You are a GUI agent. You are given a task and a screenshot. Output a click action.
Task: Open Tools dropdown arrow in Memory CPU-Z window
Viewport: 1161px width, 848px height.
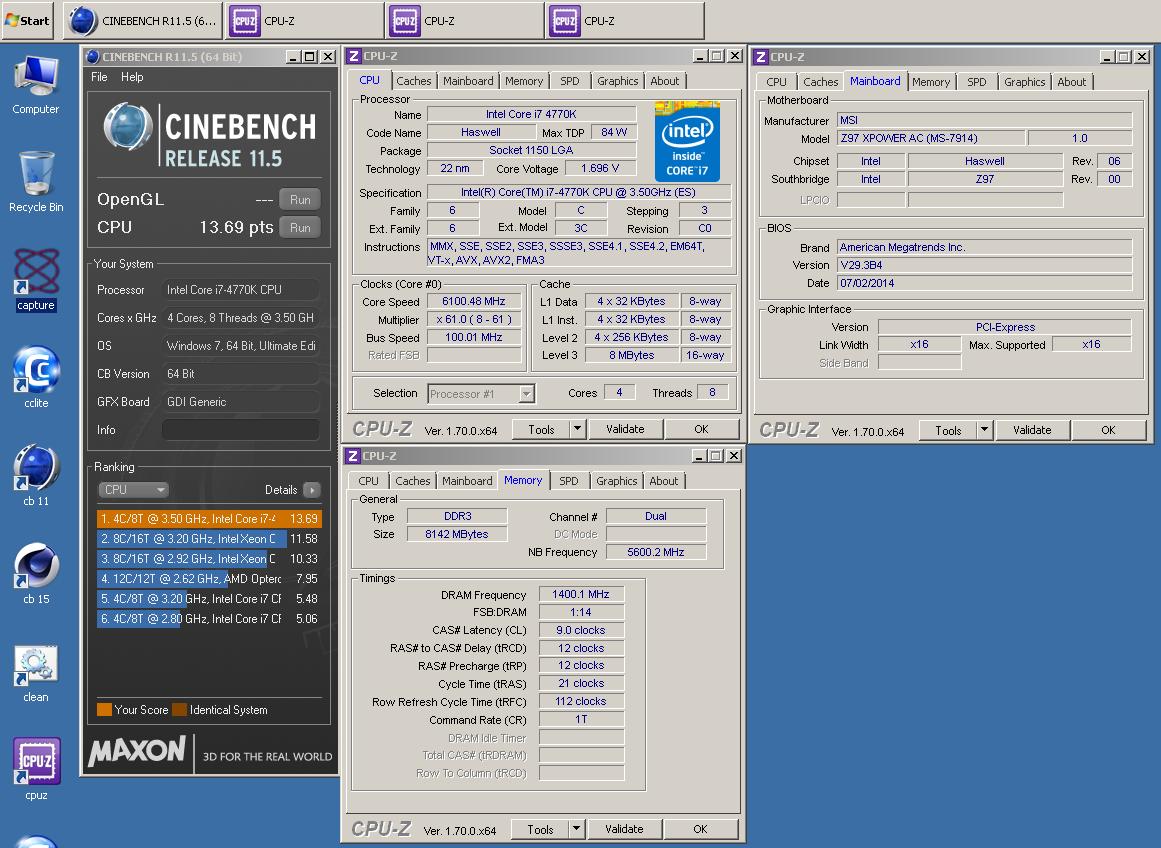(577, 829)
